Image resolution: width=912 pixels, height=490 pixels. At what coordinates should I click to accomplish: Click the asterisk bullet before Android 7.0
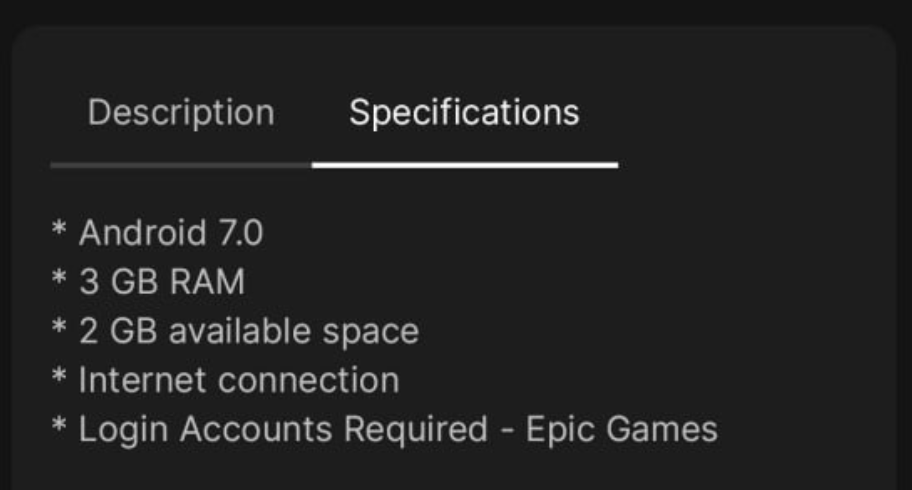[x=59, y=228]
